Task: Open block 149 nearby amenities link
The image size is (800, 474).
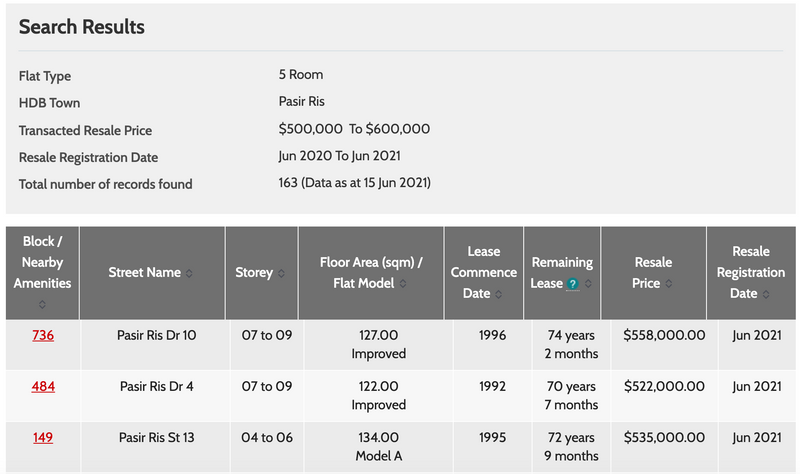Action: pyautogui.click(x=43, y=438)
